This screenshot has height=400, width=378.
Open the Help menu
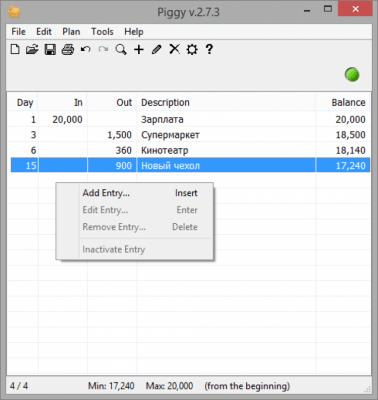coord(134,32)
